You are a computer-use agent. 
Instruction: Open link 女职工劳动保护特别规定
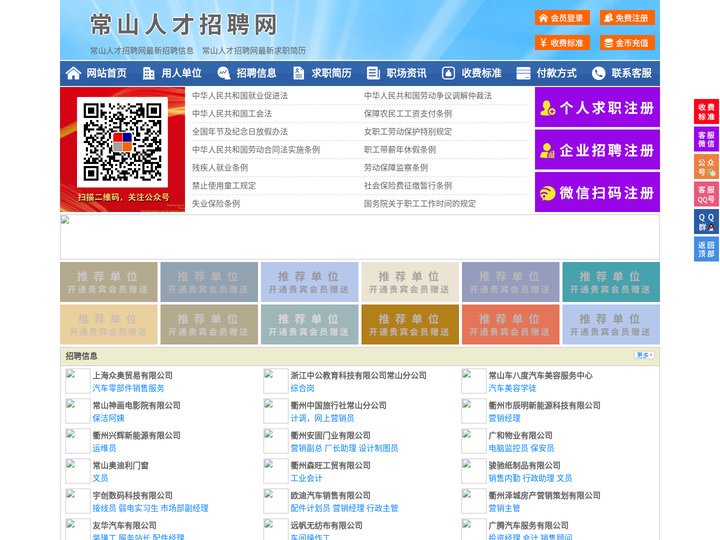(408, 132)
